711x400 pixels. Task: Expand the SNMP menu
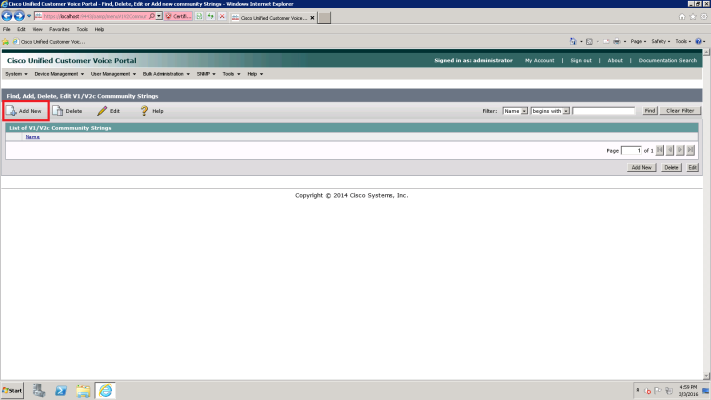pos(206,74)
